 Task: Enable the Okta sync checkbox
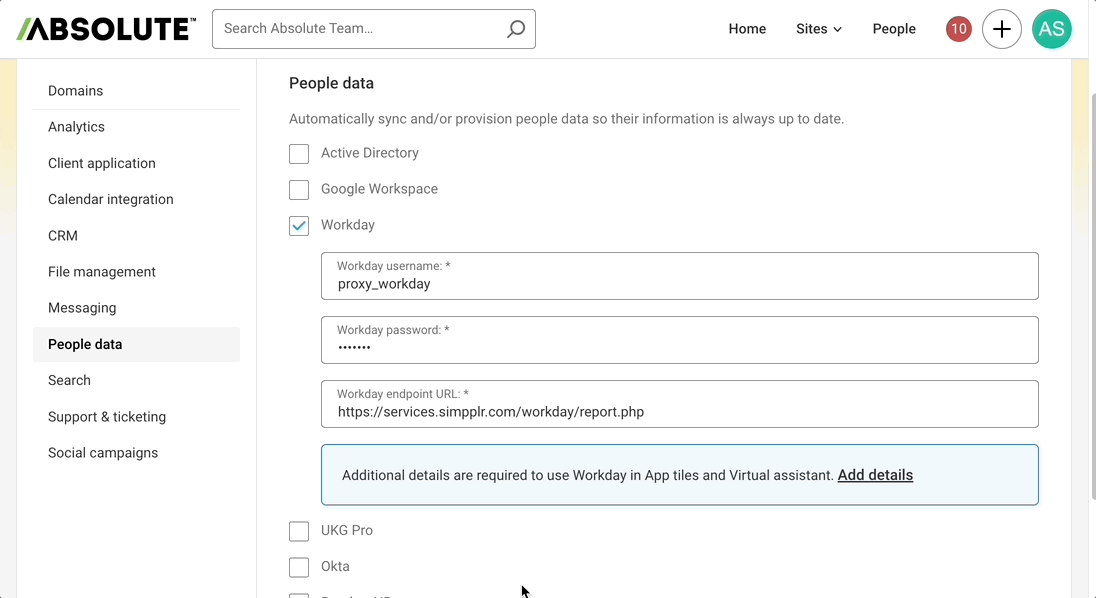pyautogui.click(x=299, y=566)
